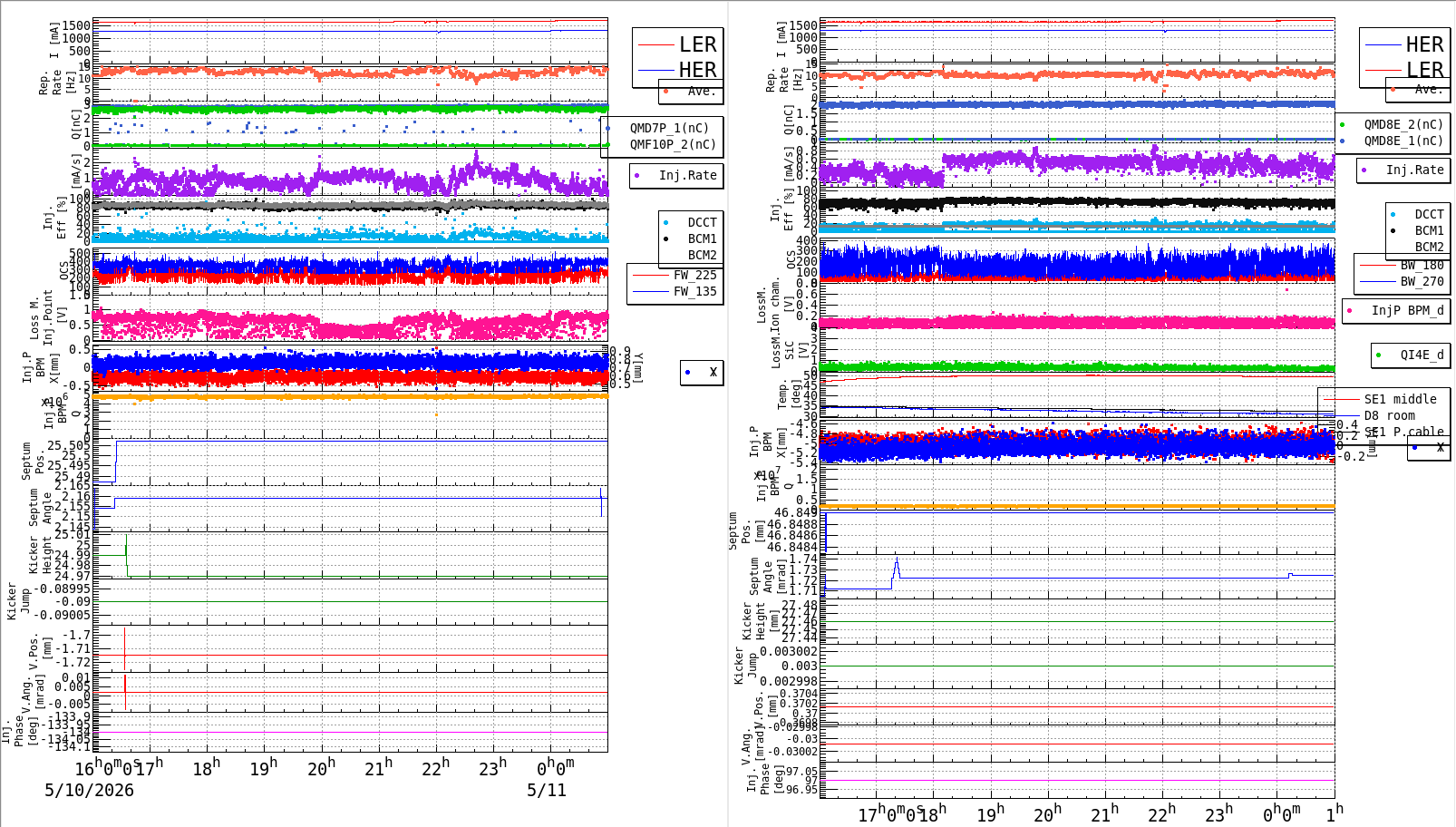Click Septum Angle axis label in right plot
Viewport: 1456px width, 827px height.
(767, 576)
